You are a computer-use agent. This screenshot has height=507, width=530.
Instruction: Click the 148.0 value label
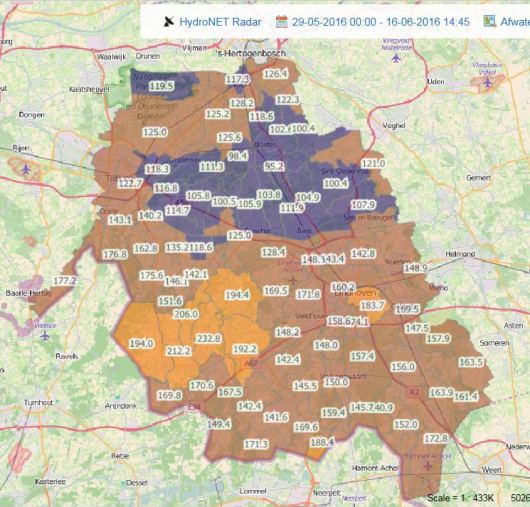tap(326, 345)
